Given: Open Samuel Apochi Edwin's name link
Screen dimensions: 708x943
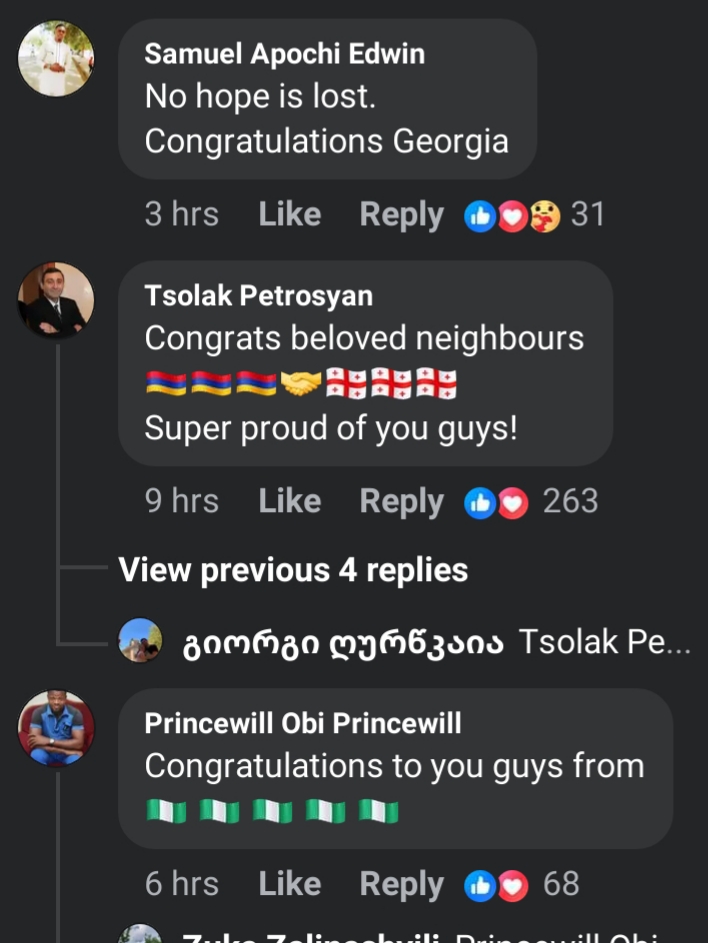Looking at the screenshot, I should coord(284,54).
